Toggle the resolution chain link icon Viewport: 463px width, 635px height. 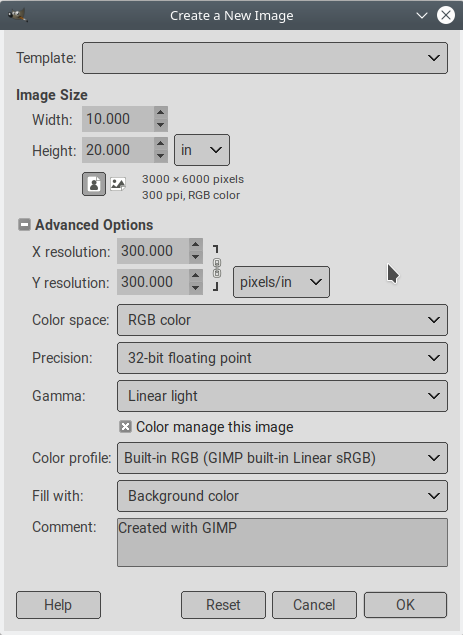tap(217, 268)
